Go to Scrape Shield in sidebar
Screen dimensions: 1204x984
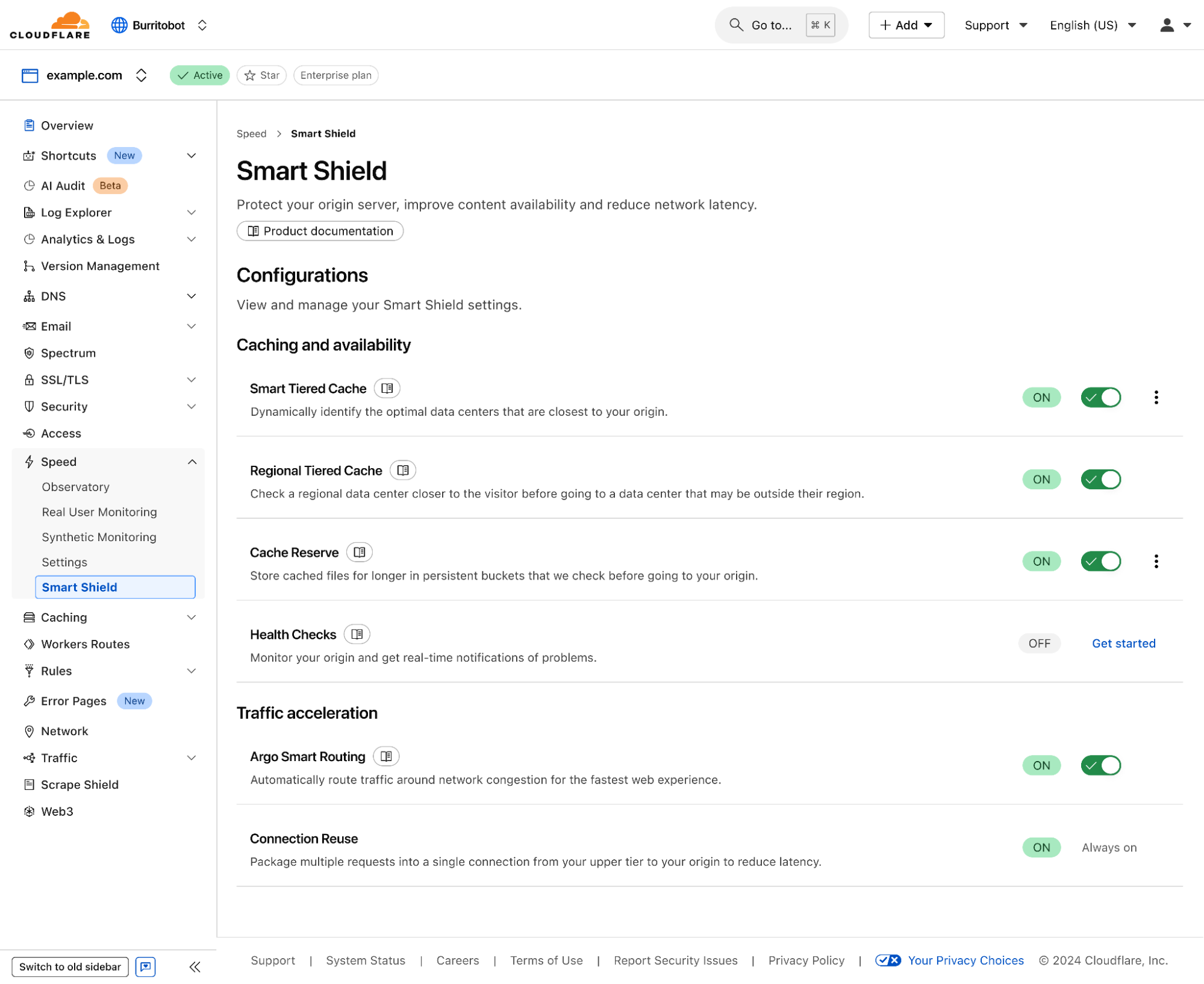pyautogui.click(x=80, y=785)
